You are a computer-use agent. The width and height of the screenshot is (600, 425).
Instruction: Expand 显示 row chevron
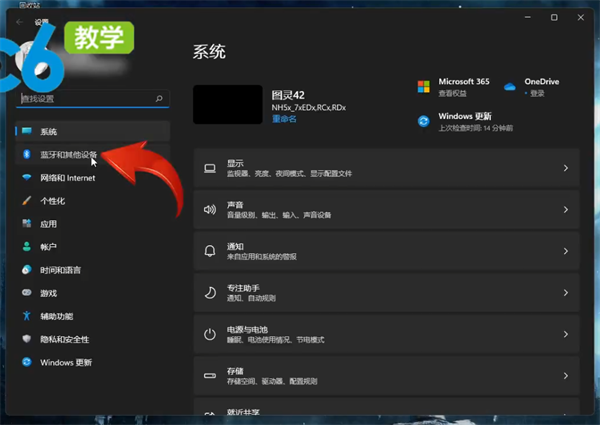(566, 168)
